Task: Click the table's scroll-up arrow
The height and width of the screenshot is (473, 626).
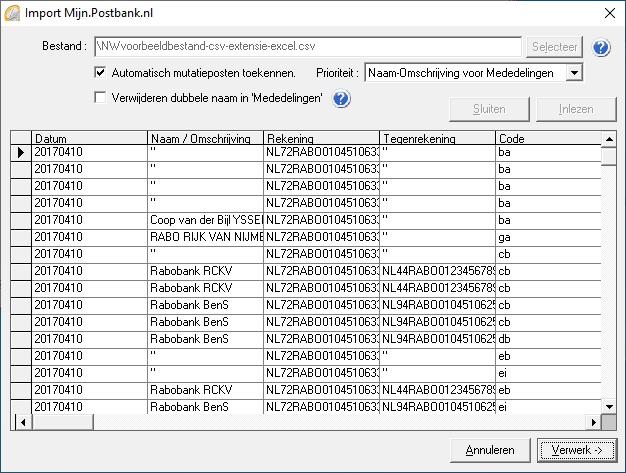Action: [608, 138]
